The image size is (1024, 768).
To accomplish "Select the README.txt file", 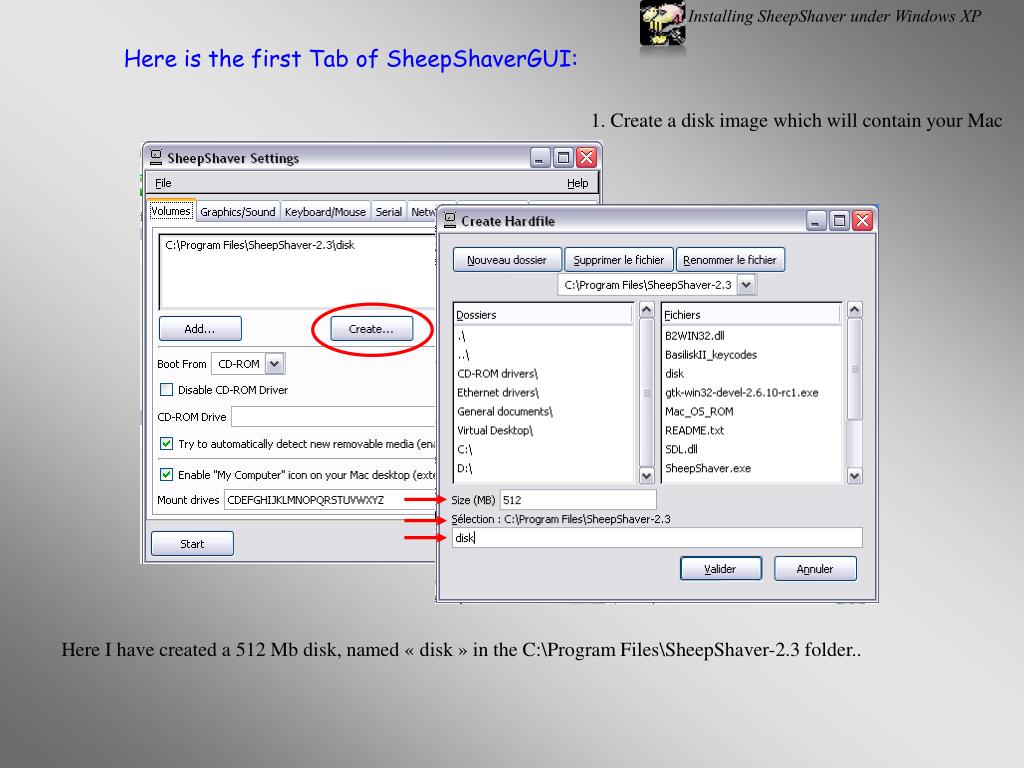I will coord(694,430).
